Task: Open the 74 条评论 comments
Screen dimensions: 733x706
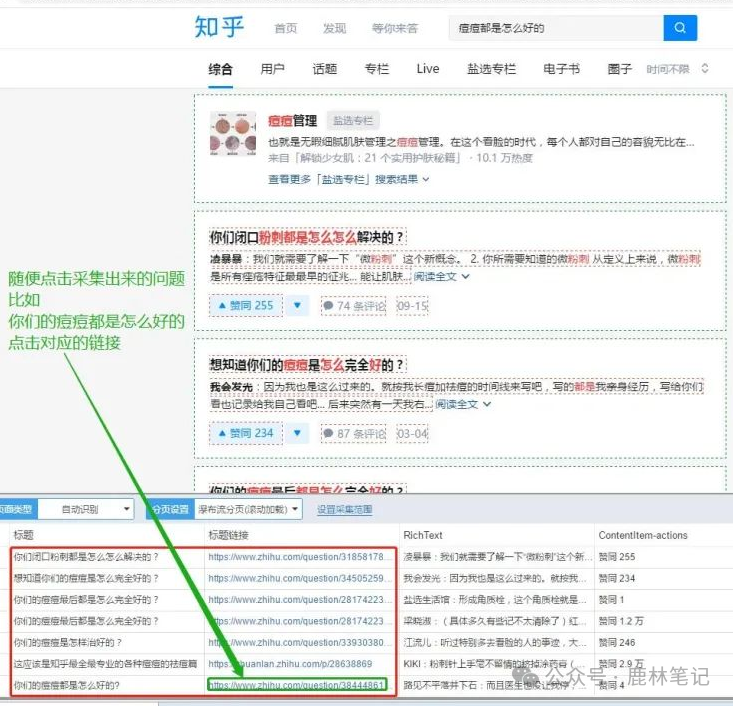Action: (354, 306)
